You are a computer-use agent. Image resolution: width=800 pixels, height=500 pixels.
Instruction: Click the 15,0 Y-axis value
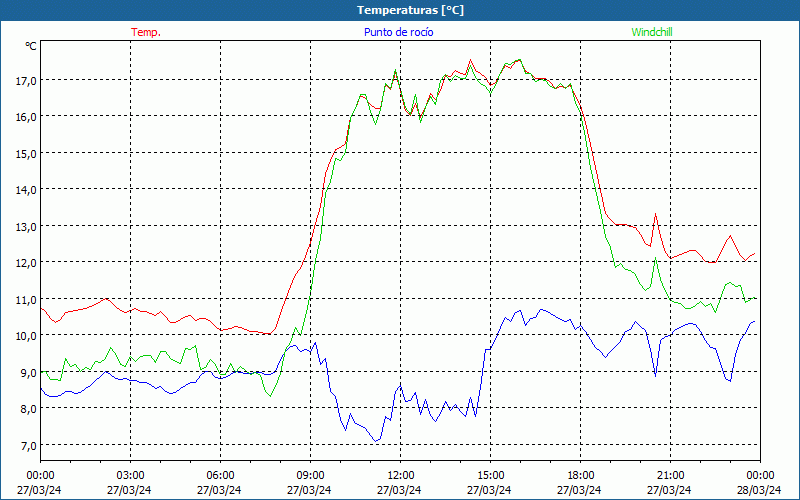tap(27, 154)
